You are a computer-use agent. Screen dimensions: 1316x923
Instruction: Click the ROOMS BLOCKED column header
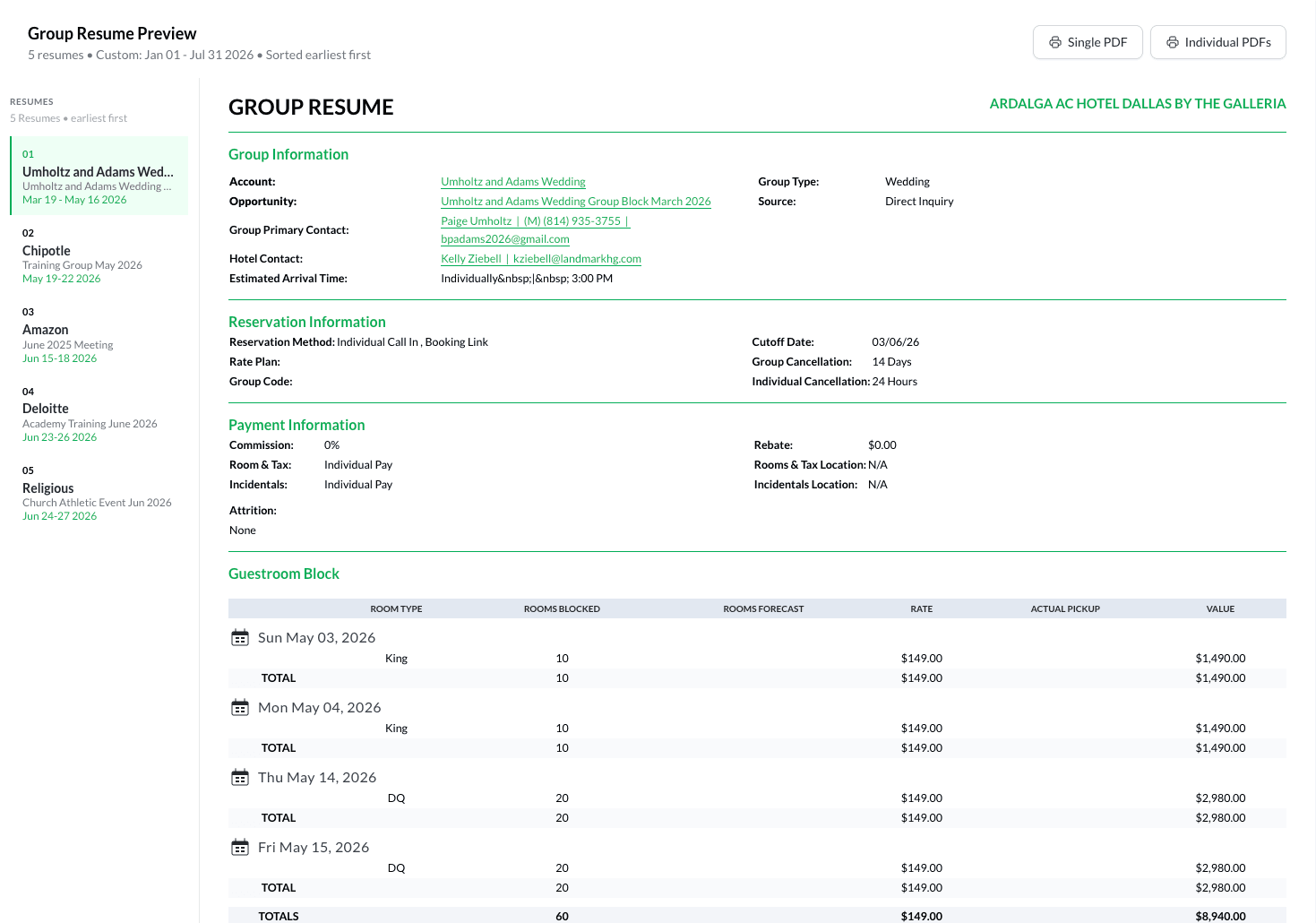coord(562,609)
